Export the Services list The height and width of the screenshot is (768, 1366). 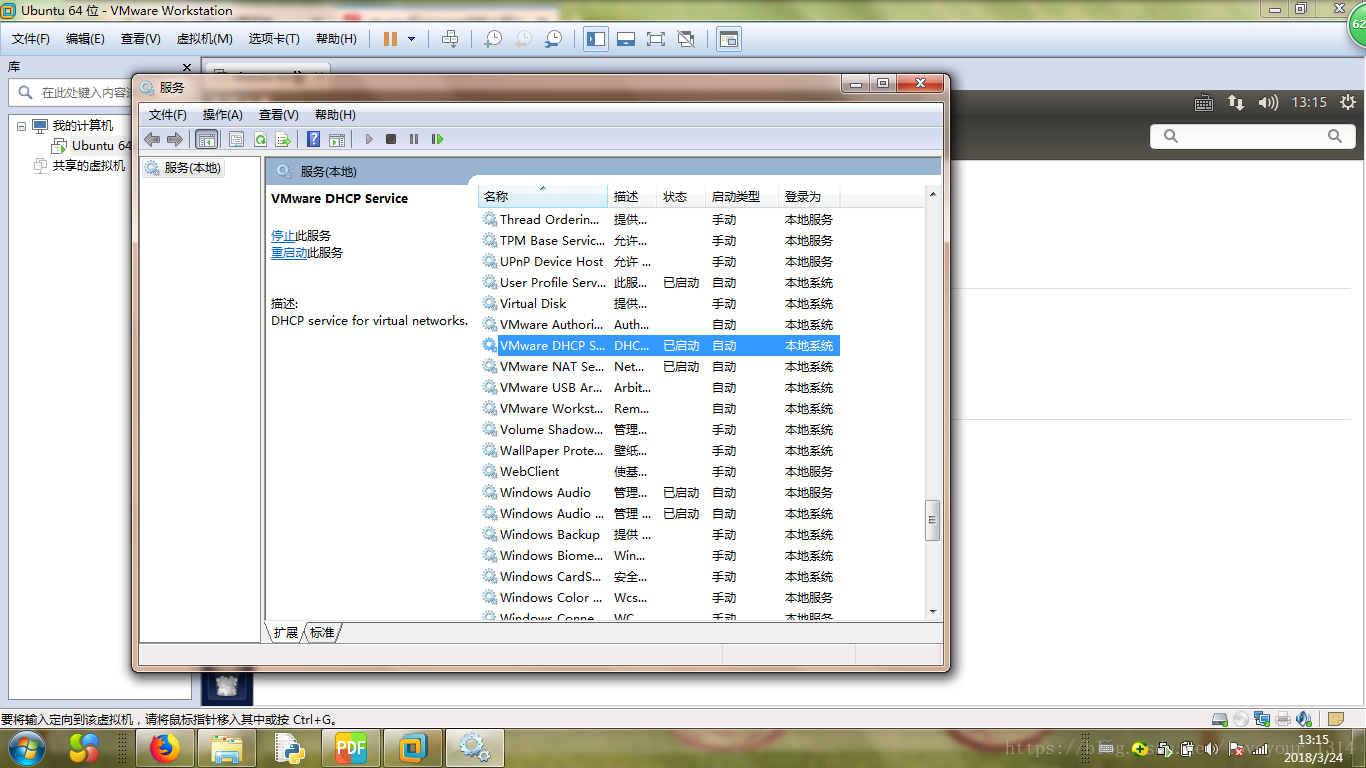283,139
